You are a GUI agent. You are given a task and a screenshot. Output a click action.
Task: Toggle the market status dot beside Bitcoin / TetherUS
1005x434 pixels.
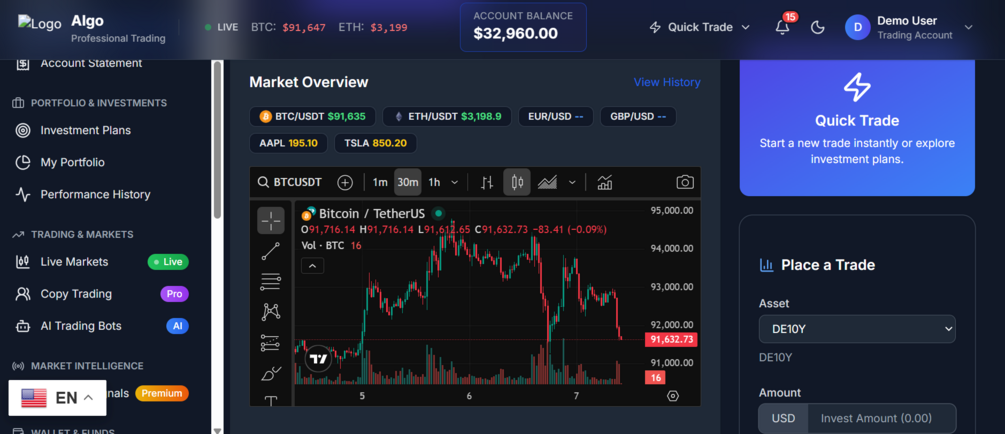(438, 213)
